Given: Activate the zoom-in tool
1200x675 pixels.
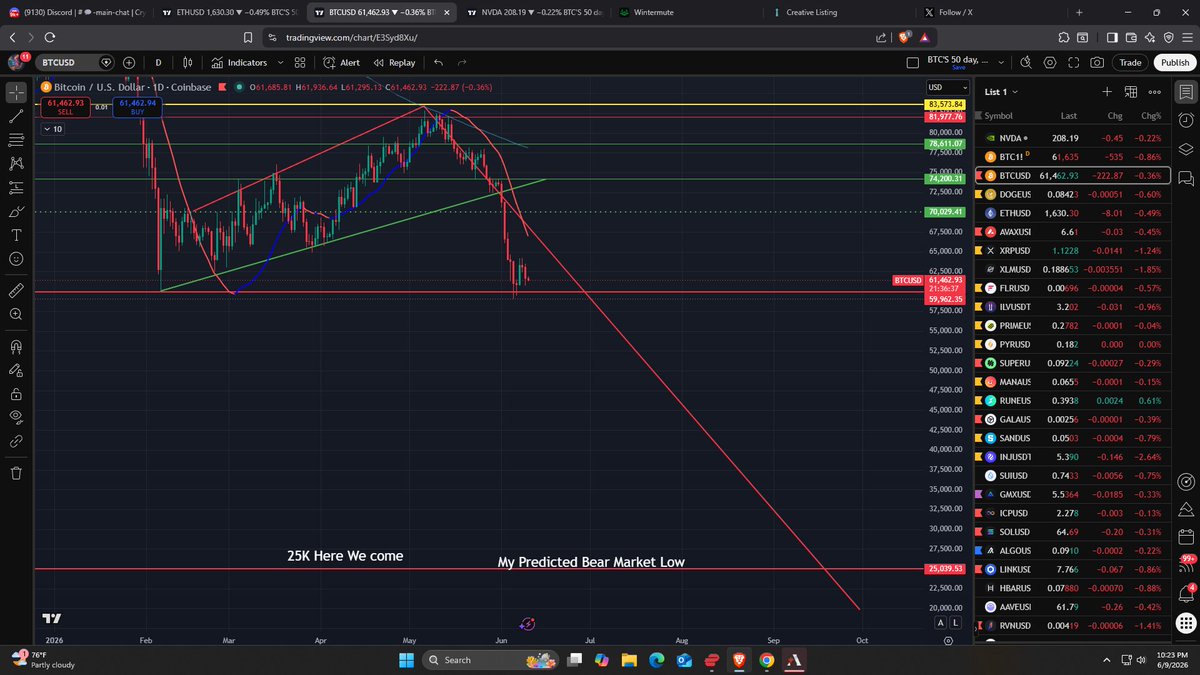Looking at the screenshot, I should click(x=16, y=314).
